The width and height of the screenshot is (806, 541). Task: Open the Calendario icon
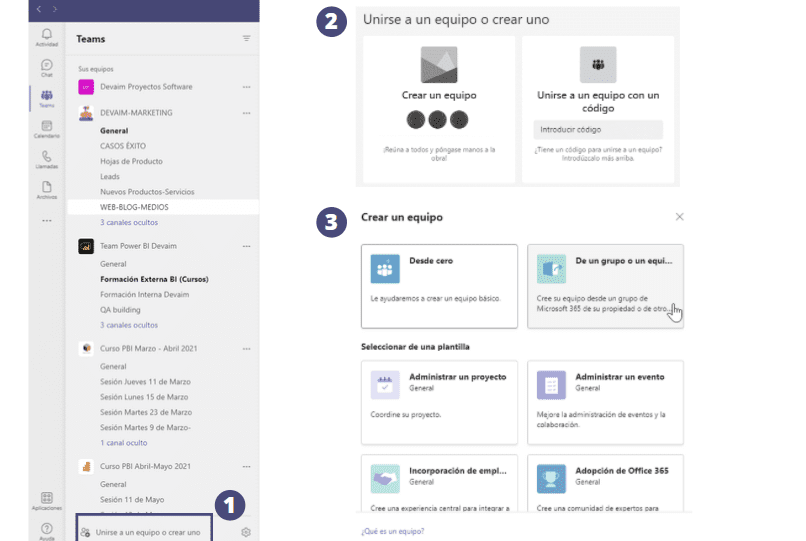tap(47, 126)
